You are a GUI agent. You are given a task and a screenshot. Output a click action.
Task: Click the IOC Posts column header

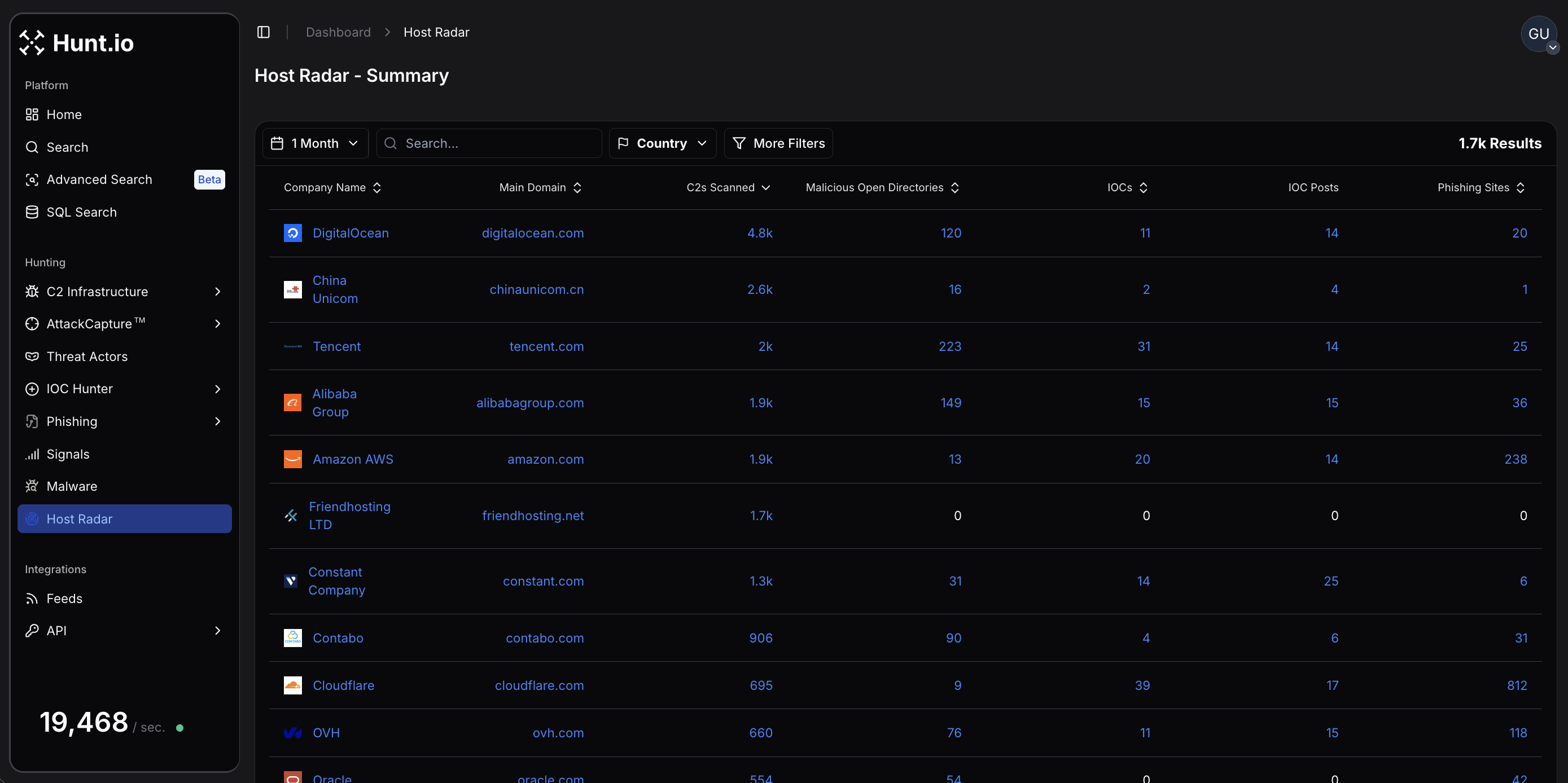coord(1313,187)
